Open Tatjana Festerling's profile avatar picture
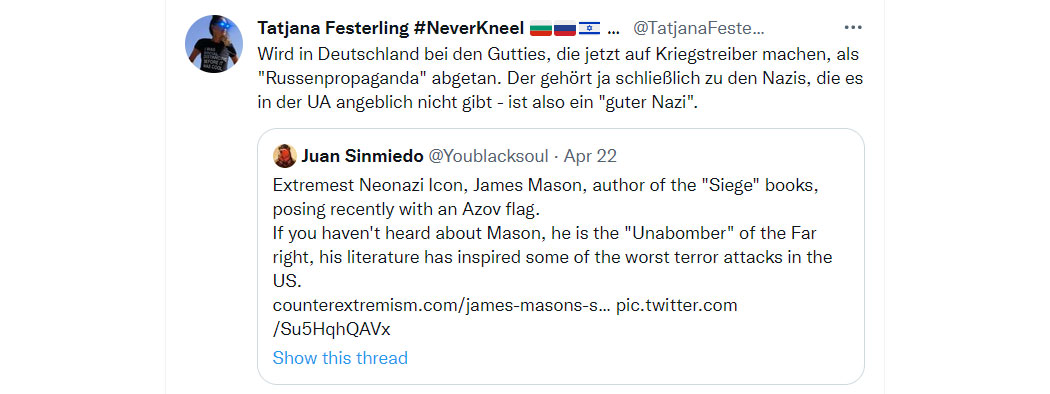Screen dimensions: 1050x394 click(214, 44)
